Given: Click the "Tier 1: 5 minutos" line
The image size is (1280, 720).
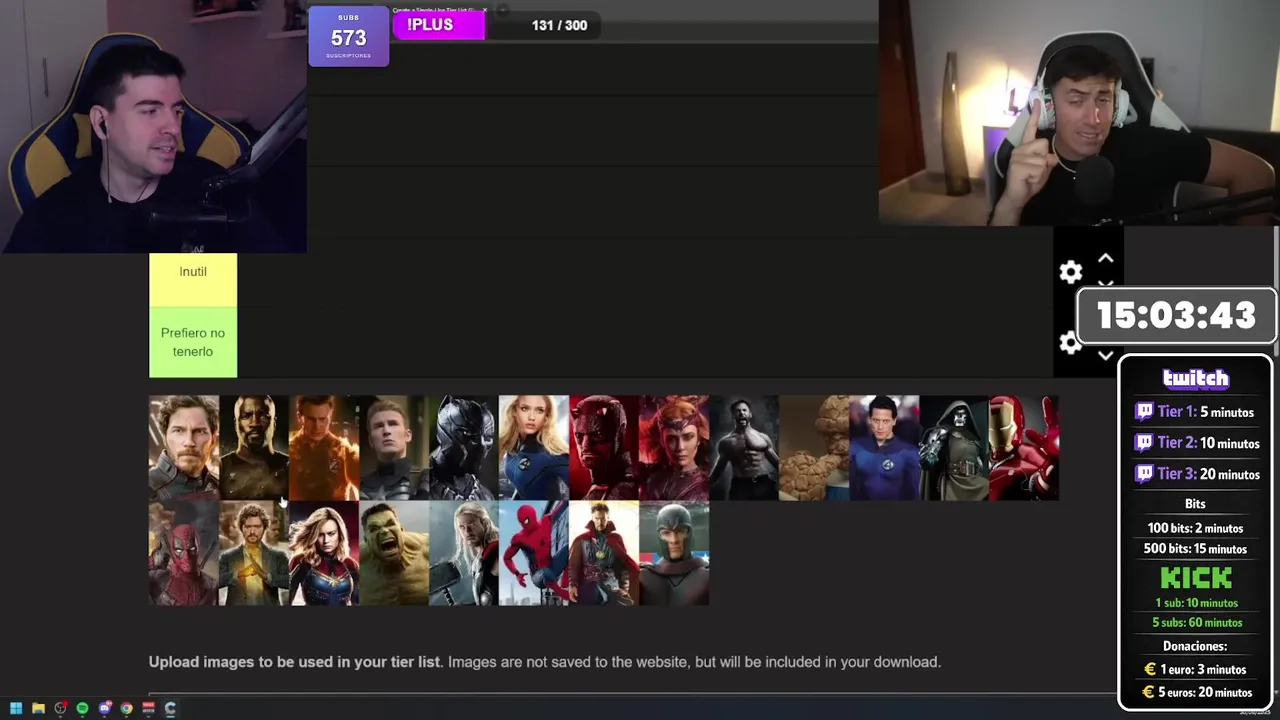Looking at the screenshot, I should [x=1194, y=412].
